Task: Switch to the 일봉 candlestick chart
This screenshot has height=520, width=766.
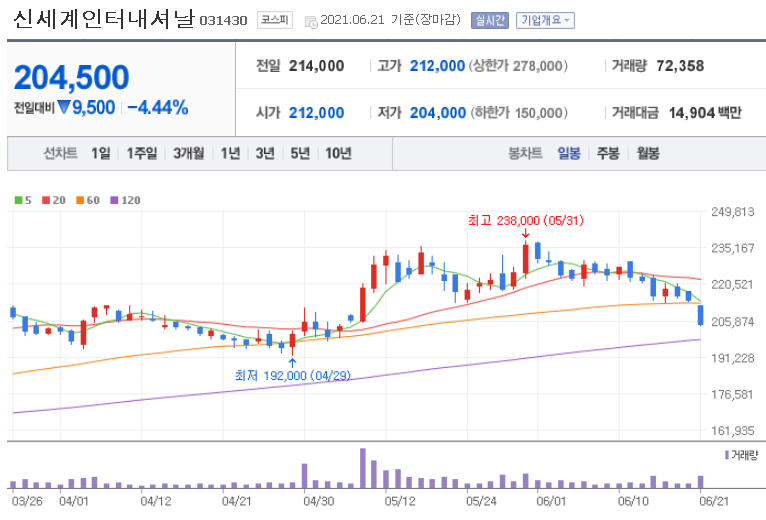Action: 569,153
